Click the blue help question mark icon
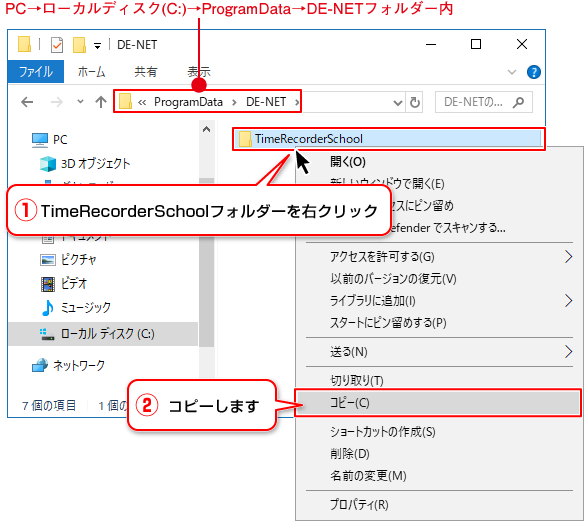This screenshot has height=521, width=584. click(533, 72)
